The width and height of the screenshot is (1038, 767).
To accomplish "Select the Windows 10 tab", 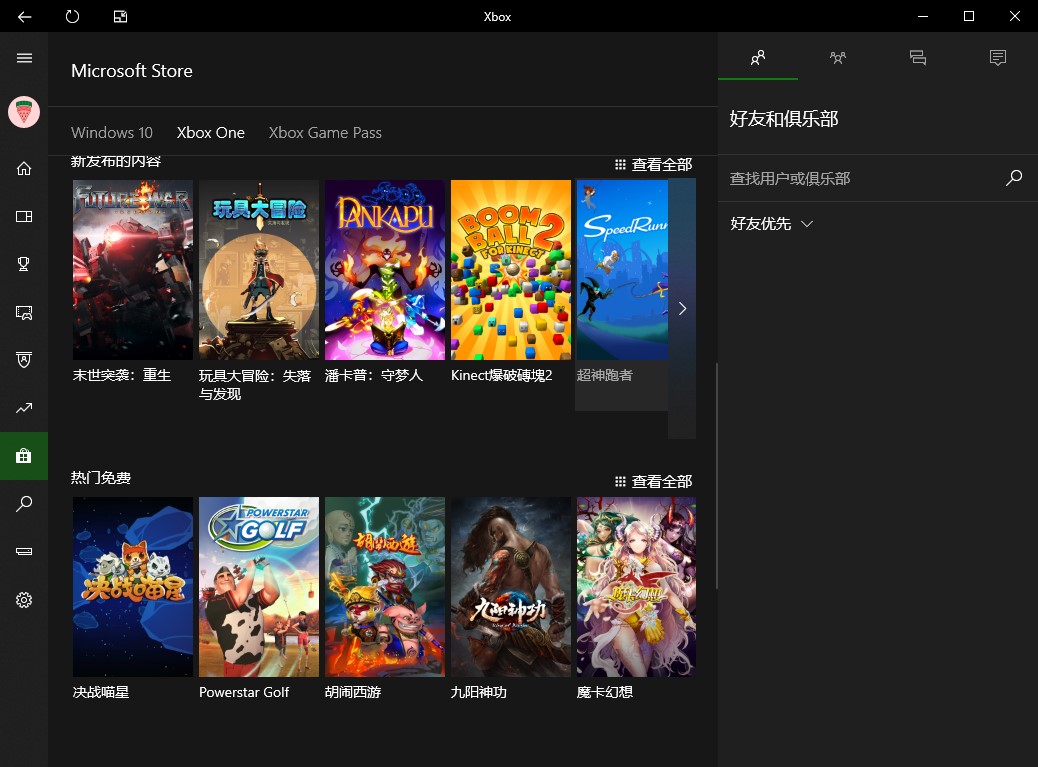I will click(112, 132).
